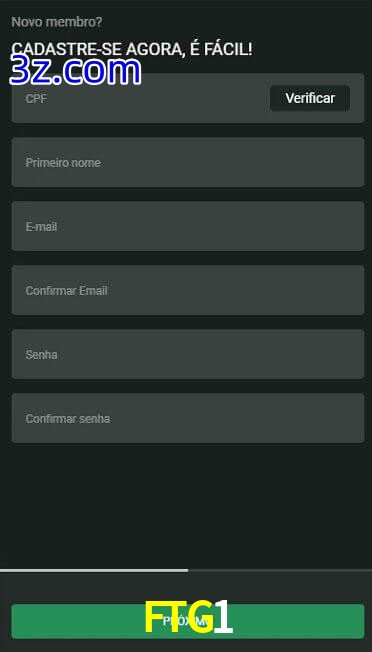
Task: Click the filled portion of progress bar
Action: click(x=94, y=570)
